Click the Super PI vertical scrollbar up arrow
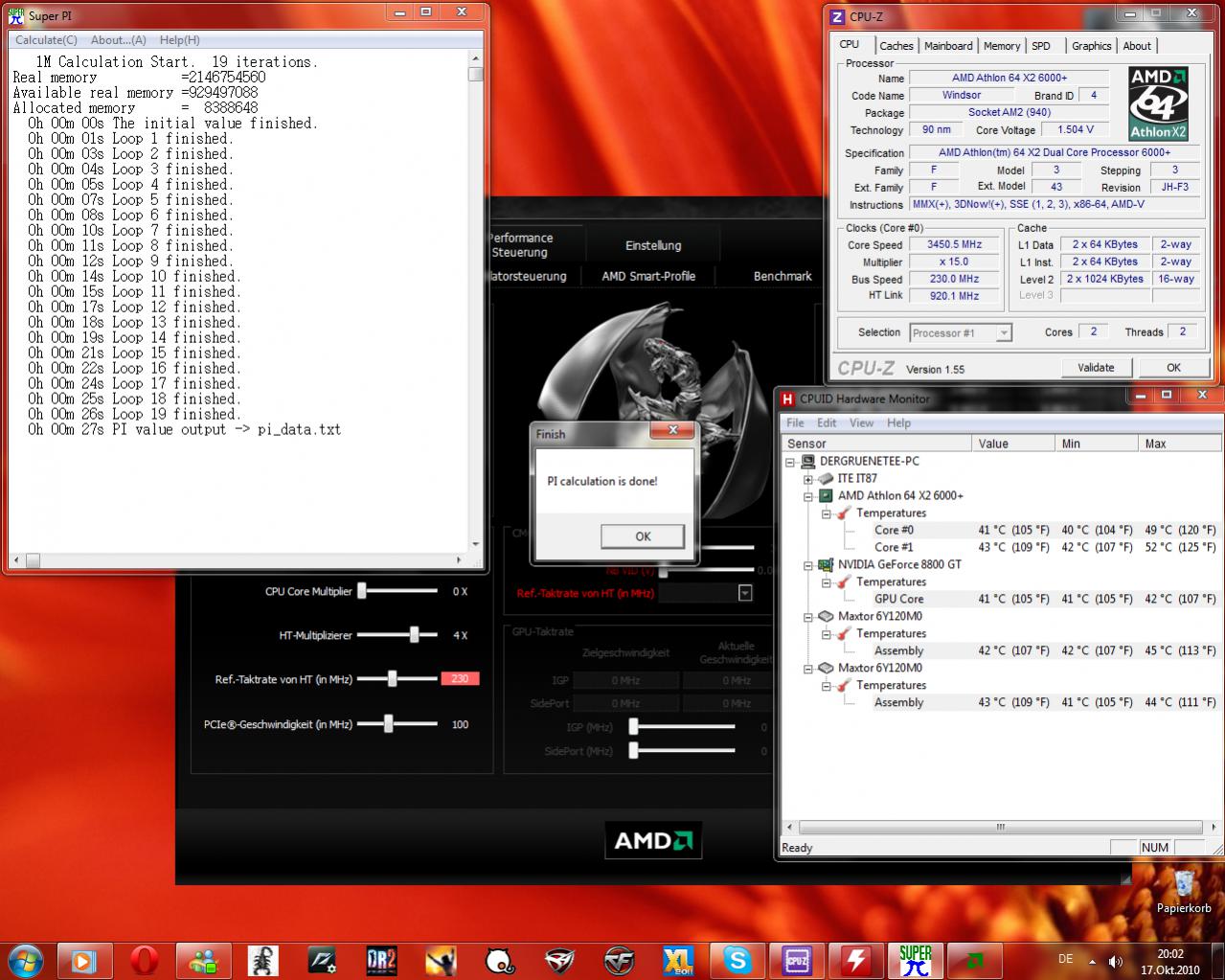1225x980 pixels. 475,59
